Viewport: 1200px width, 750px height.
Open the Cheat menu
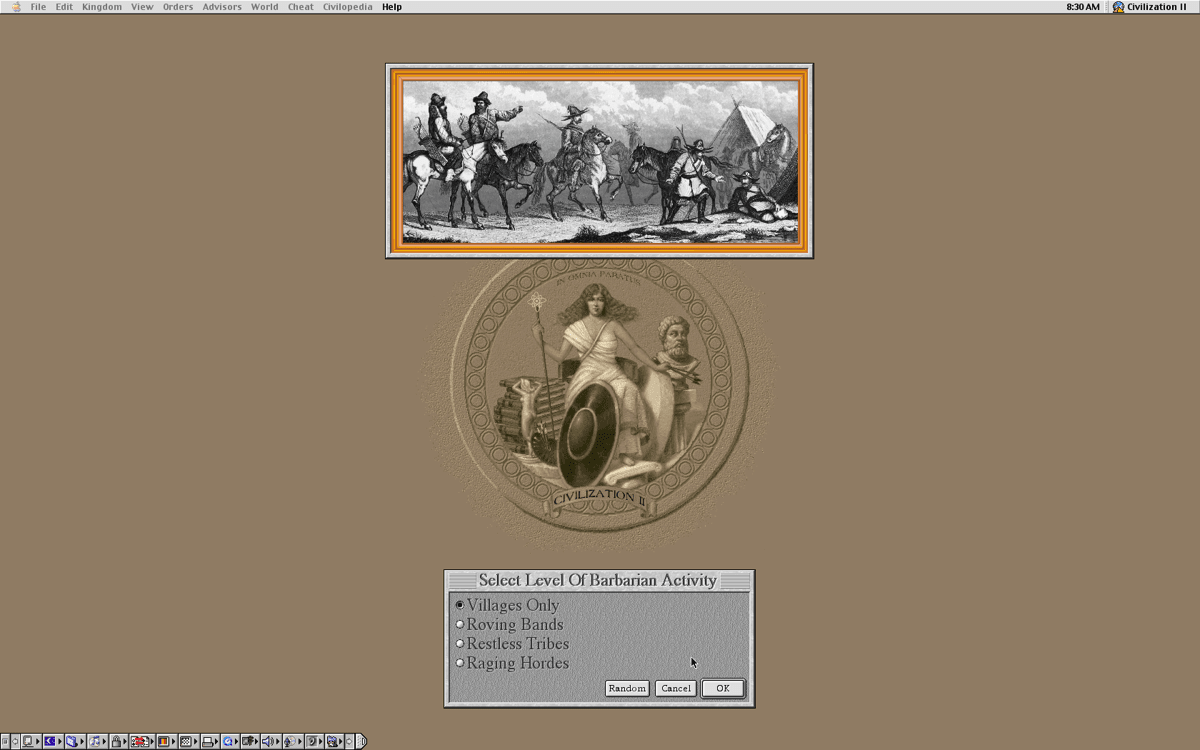301,7
